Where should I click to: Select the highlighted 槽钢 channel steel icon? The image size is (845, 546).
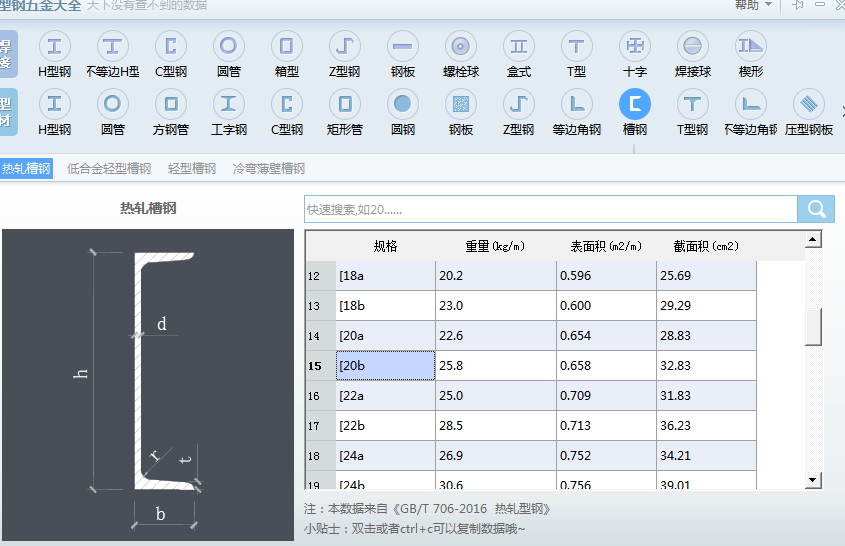click(x=635, y=104)
